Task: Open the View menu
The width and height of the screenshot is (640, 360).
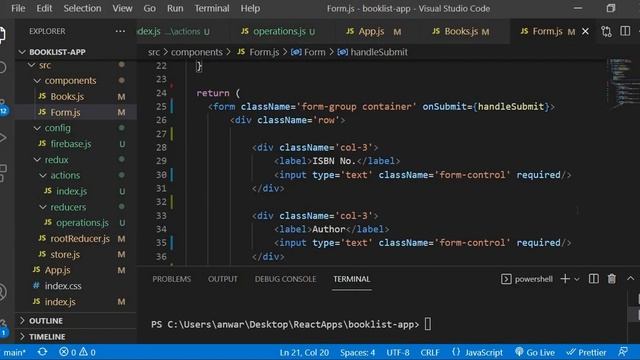Action: [122, 8]
